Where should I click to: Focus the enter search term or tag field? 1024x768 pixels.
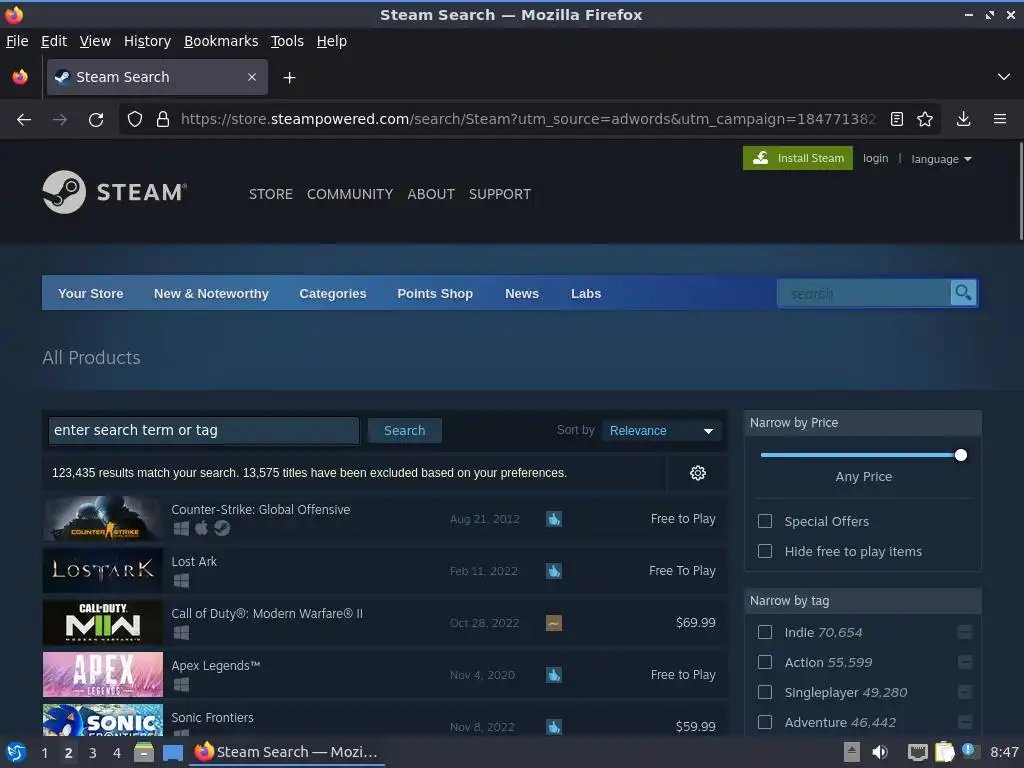[x=204, y=430]
